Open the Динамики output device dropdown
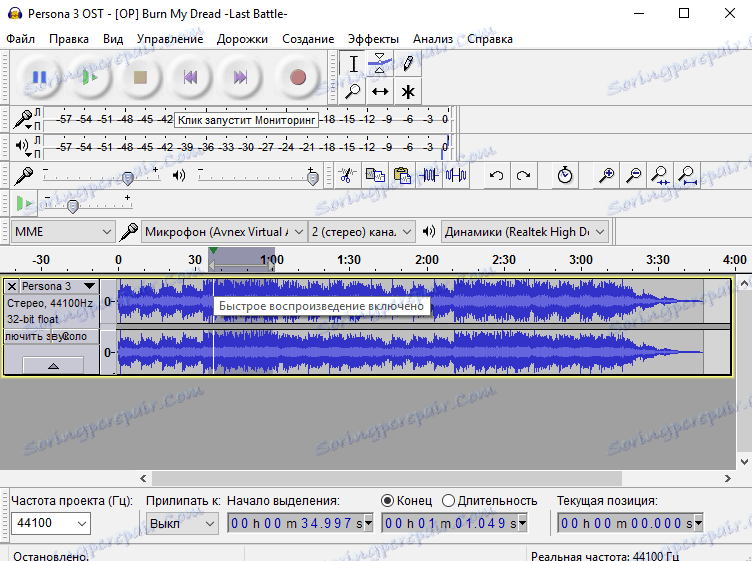 [524, 232]
